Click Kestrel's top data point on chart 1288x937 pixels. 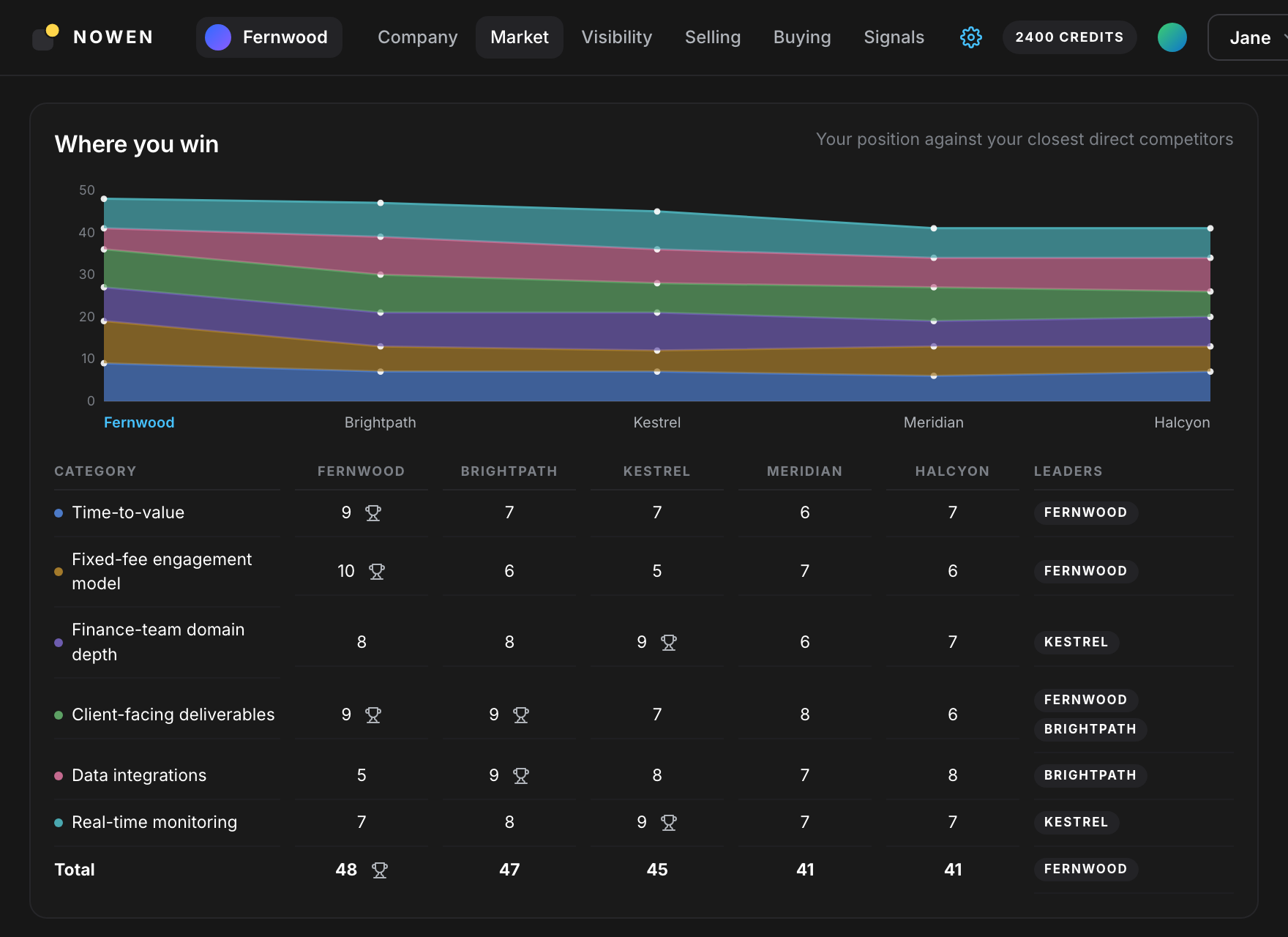click(x=657, y=212)
